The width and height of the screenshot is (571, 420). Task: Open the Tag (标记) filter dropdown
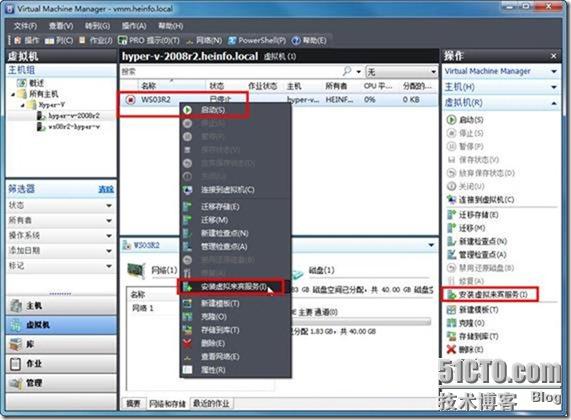pyautogui.click(x=109, y=266)
